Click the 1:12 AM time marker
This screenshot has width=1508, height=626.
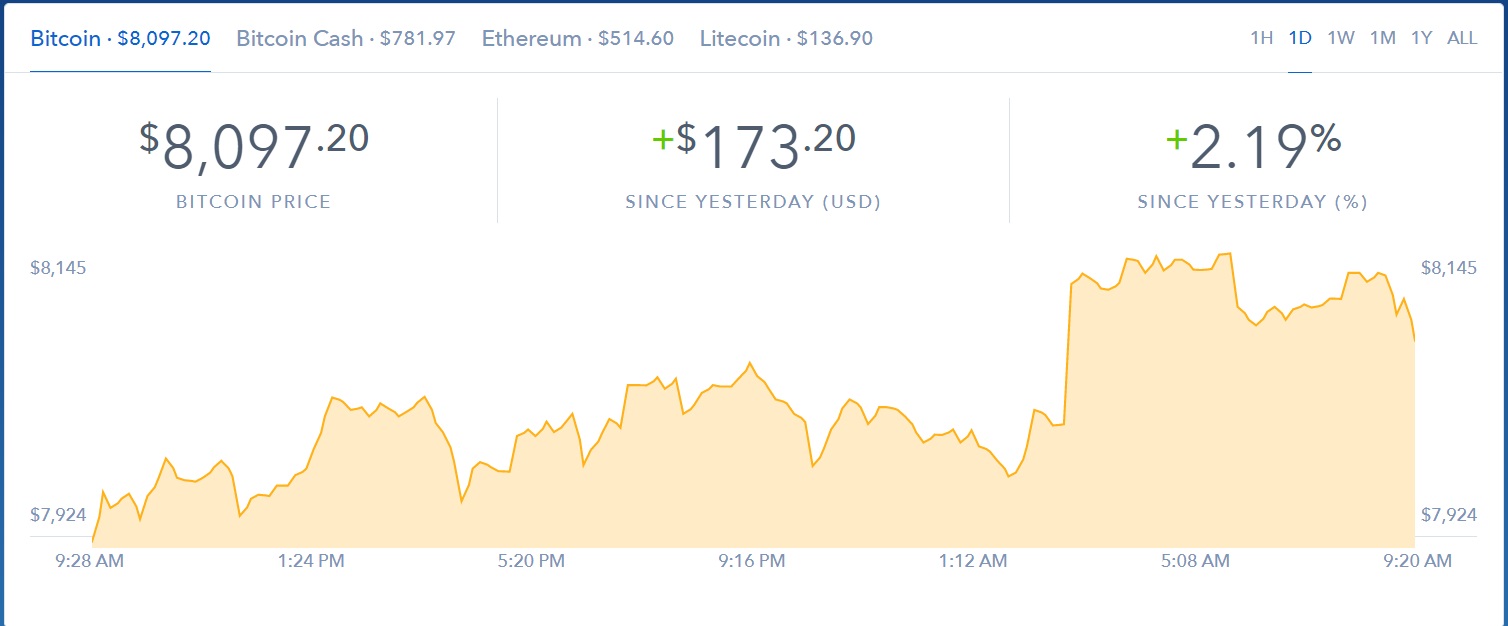(x=973, y=561)
